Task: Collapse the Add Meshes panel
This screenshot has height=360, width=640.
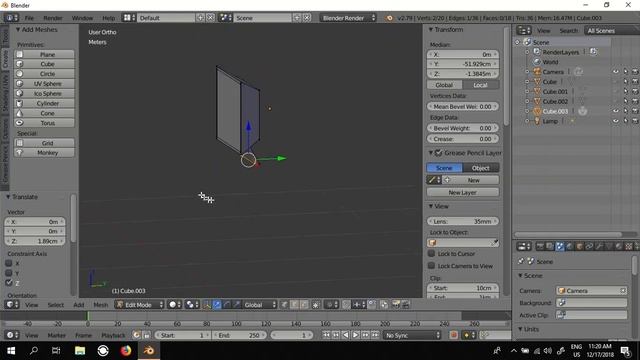Action: click(18, 29)
